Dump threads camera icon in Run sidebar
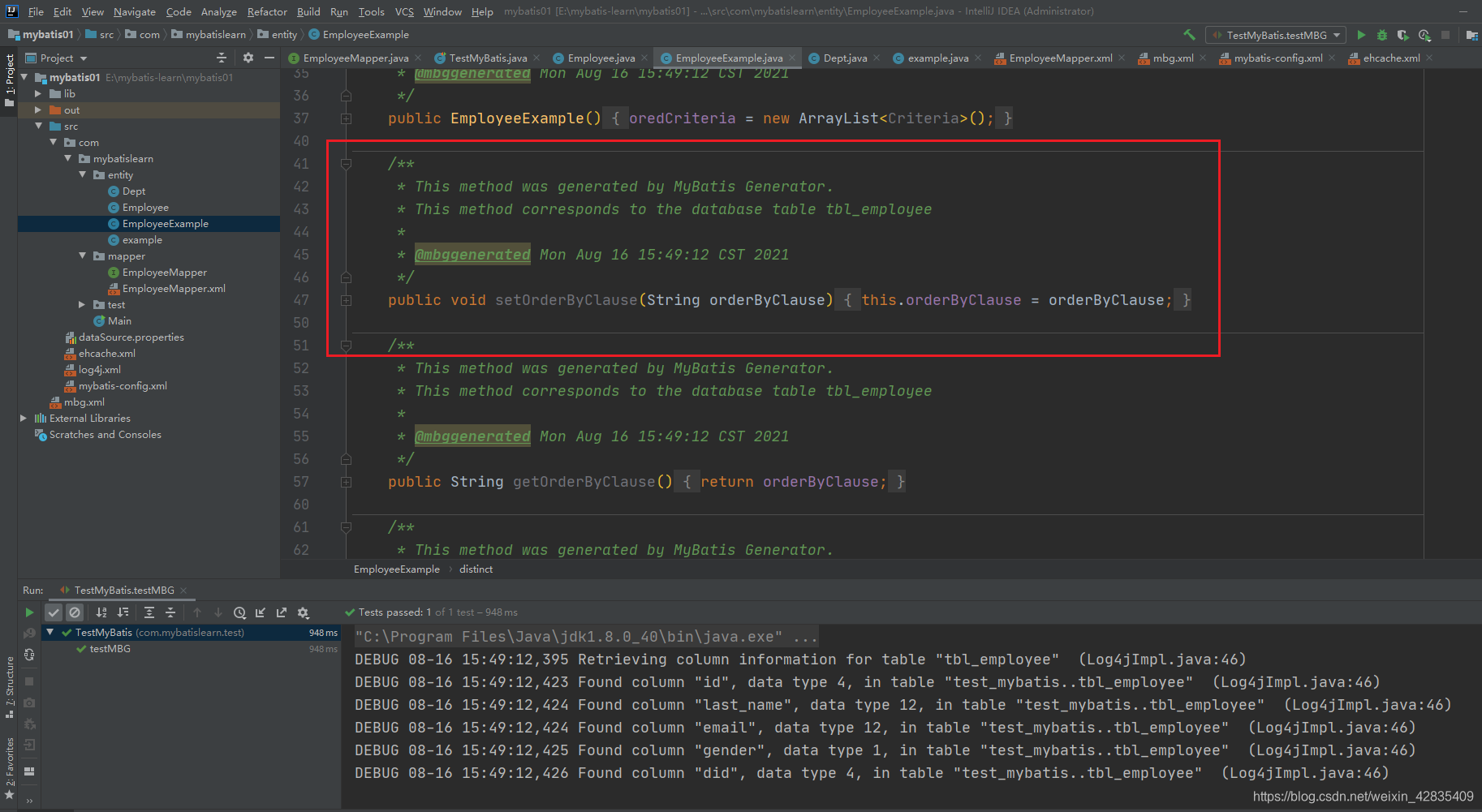This screenshot has width=1482, height=812. click(x=29, y=702)
